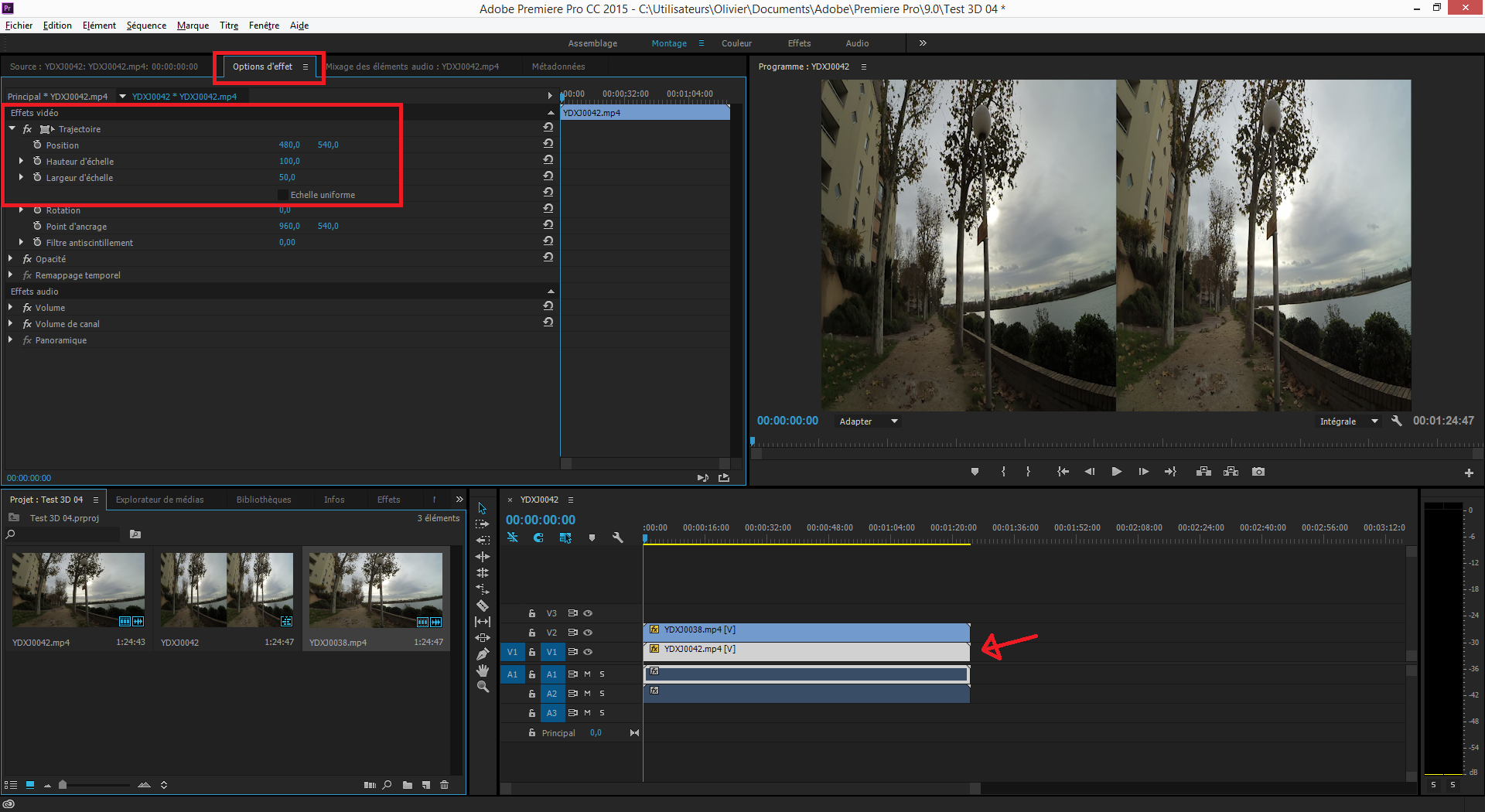Open the Fenêtre menu

point(264,26)
